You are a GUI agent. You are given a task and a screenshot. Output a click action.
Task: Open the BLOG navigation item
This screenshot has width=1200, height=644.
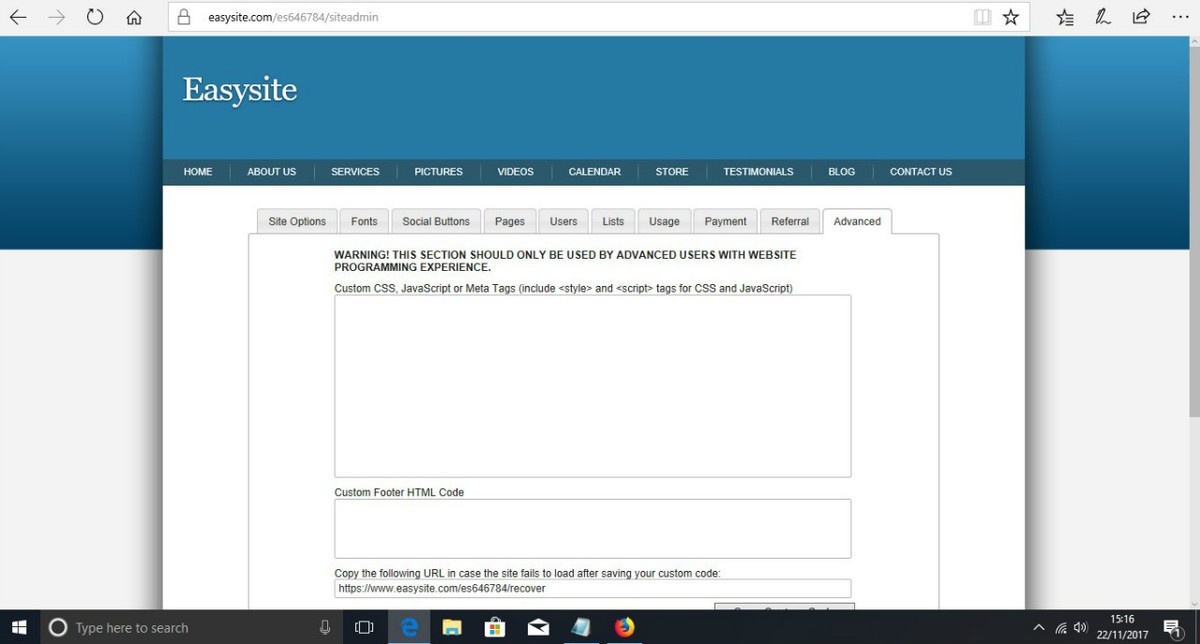(842, 172)
